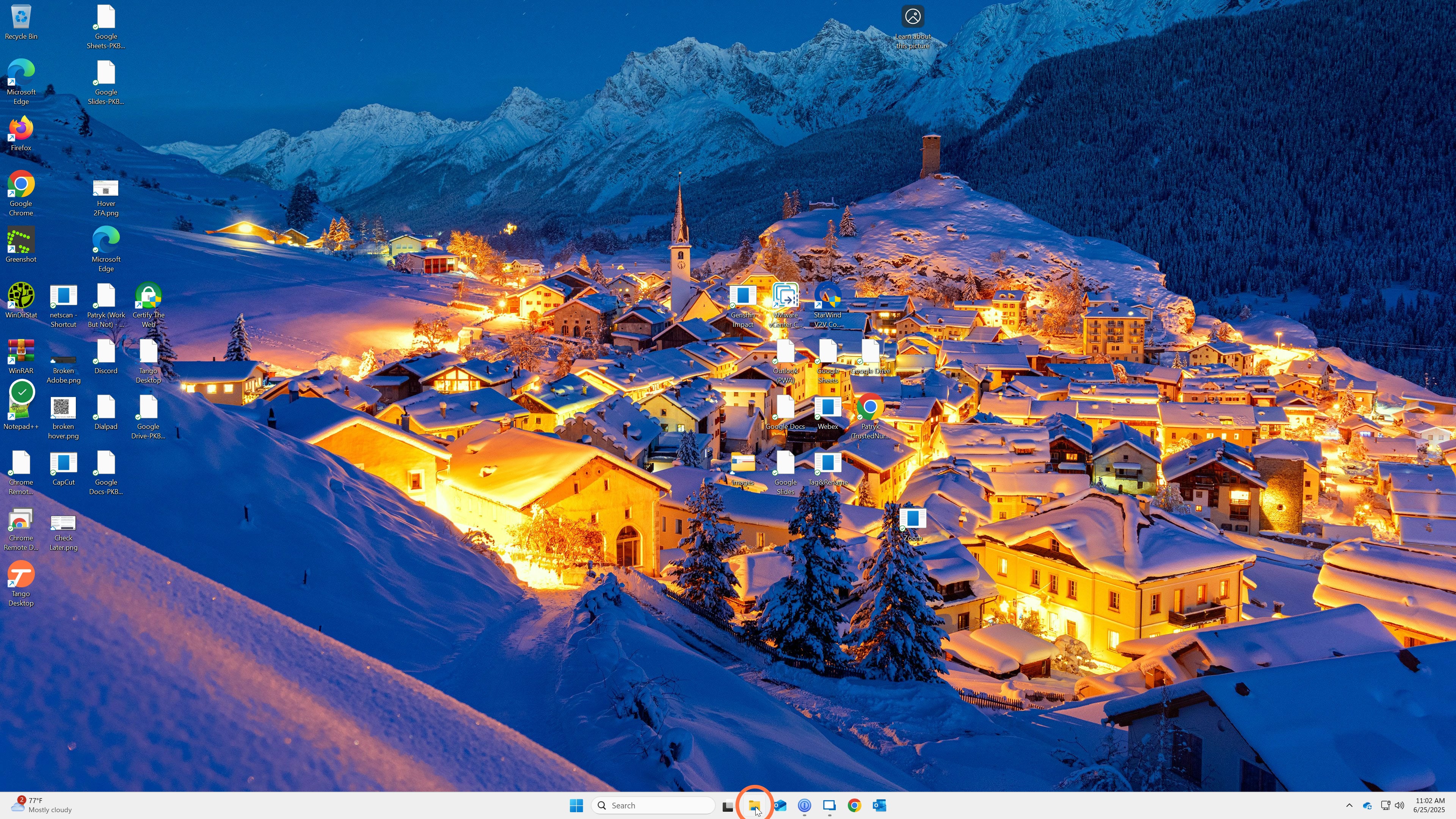Image resolution: width=1456 pixels, height=819 pixels.
Task: Open the network status tray icon
Action: point(1385,805)
